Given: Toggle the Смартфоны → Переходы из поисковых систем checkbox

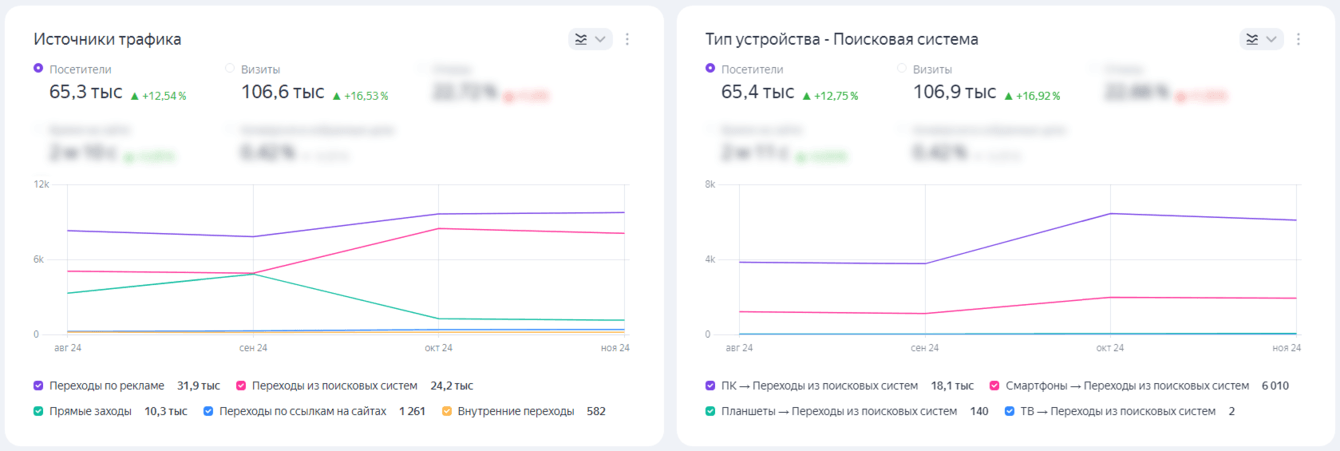Looking at the screenshot, I should (x=994, y=385).
